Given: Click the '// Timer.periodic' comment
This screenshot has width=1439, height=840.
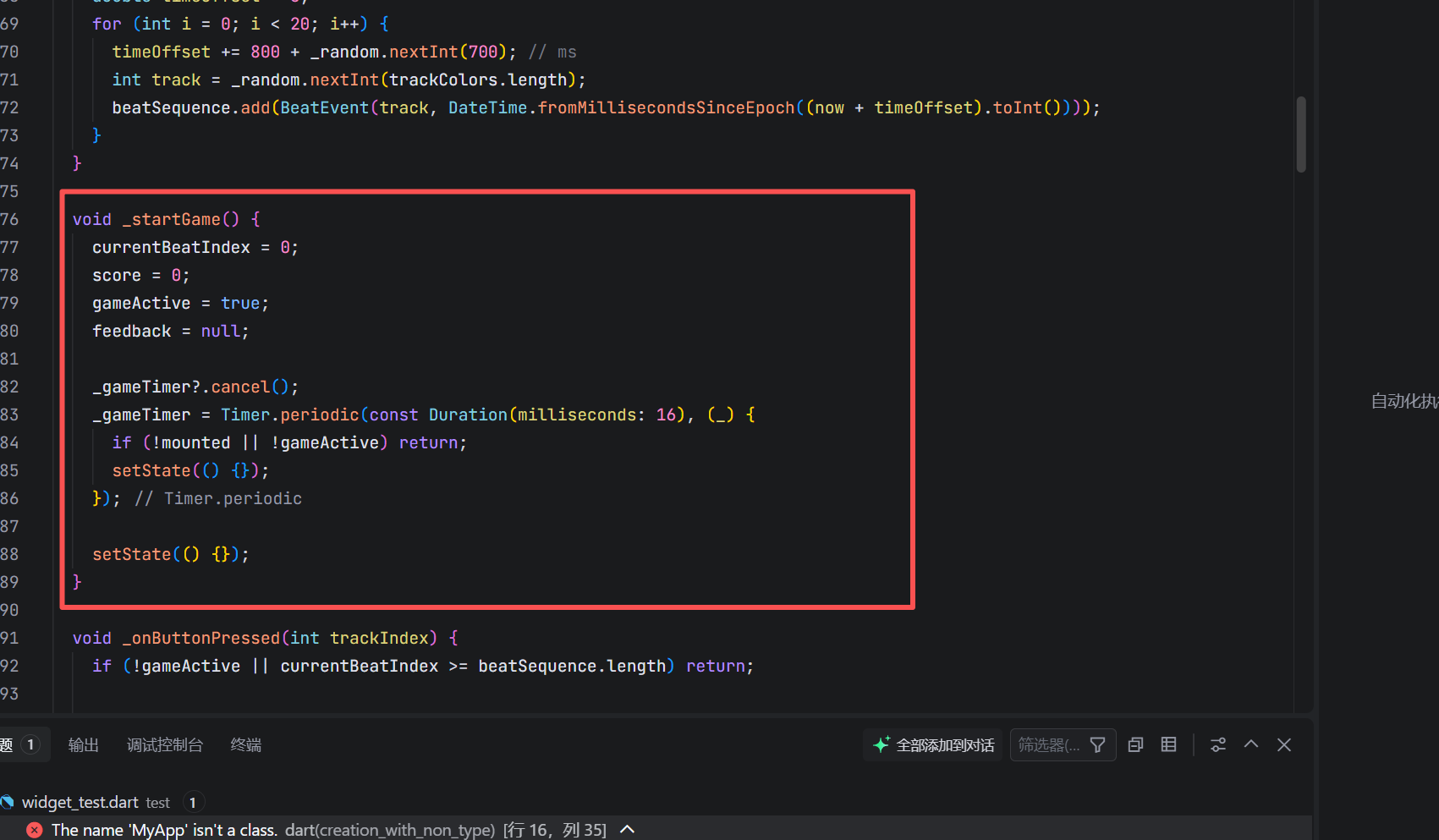Looking at the screenshot, I should pyautogui.click(x=218, y=498).
